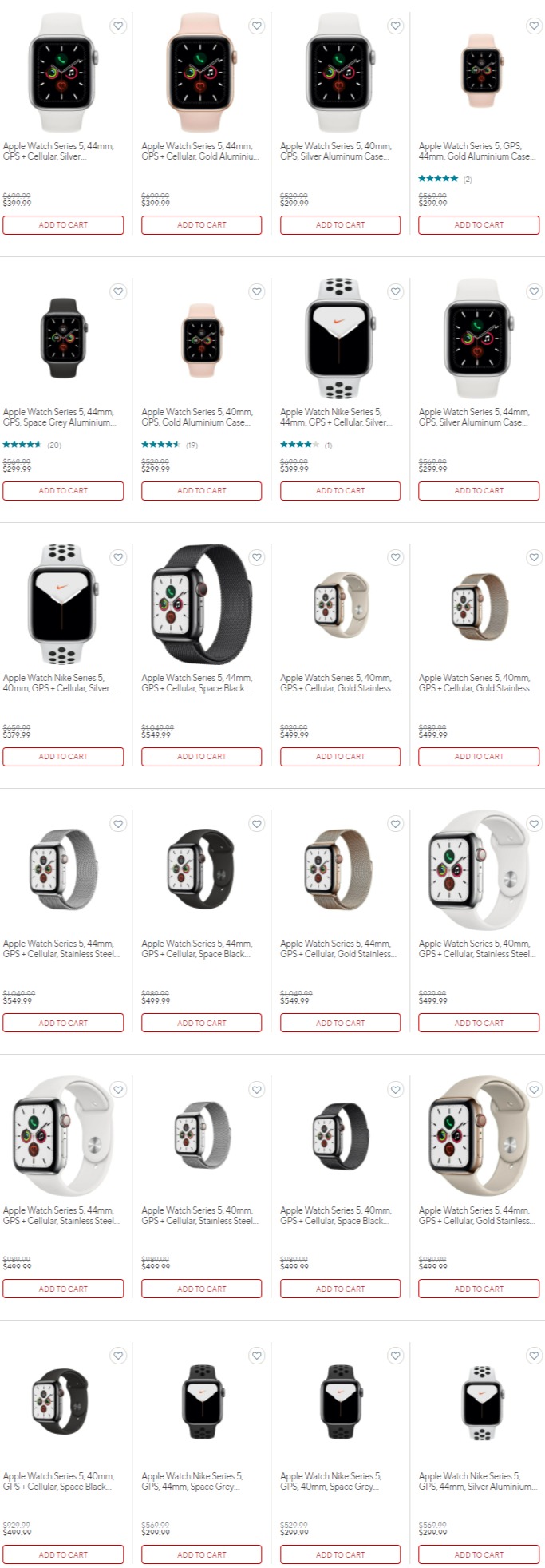This screenshot has height=1568, width=545.
Task: Click heart on 44mm GPS Silver Aluminum Case watch
Action: (x=534, y=291)
